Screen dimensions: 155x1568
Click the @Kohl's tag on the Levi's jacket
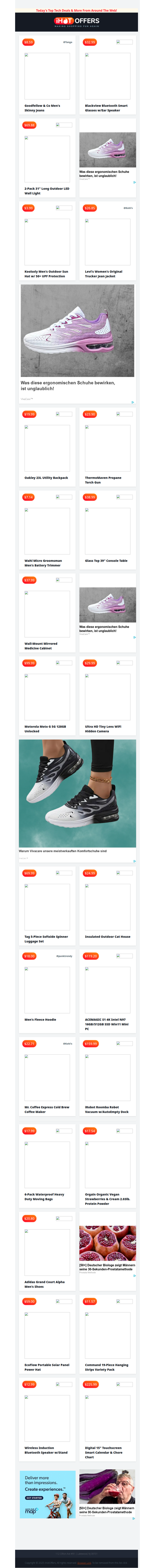(x=127, y=208)
